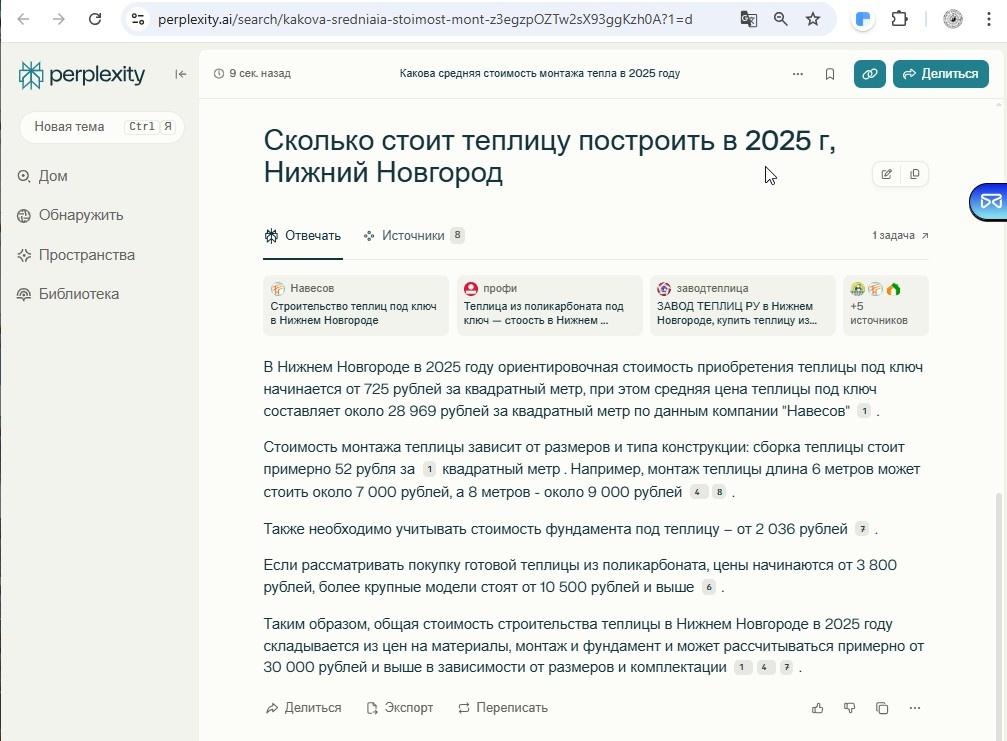Click citation 8 after 9 000 рублей
The width and height of the screenshot is (1007, 741).
719,493
